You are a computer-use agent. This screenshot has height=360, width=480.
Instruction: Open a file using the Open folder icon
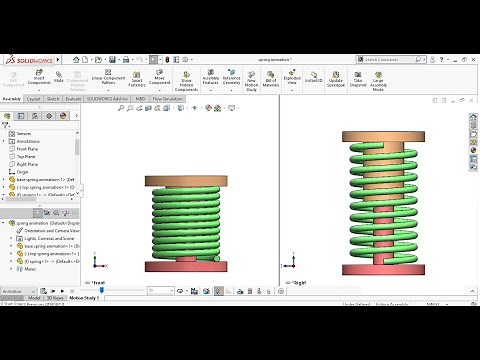[98, 60]
